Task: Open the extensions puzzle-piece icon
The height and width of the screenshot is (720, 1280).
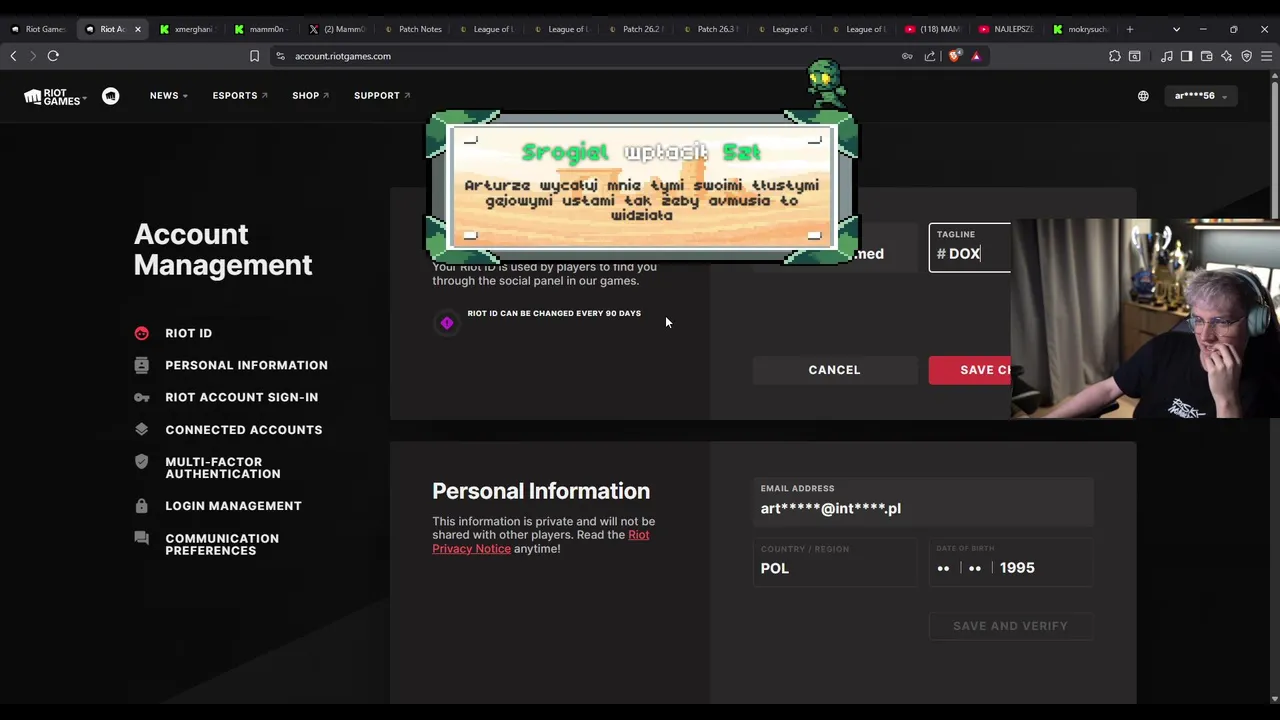Action: tap(1115, 56)
